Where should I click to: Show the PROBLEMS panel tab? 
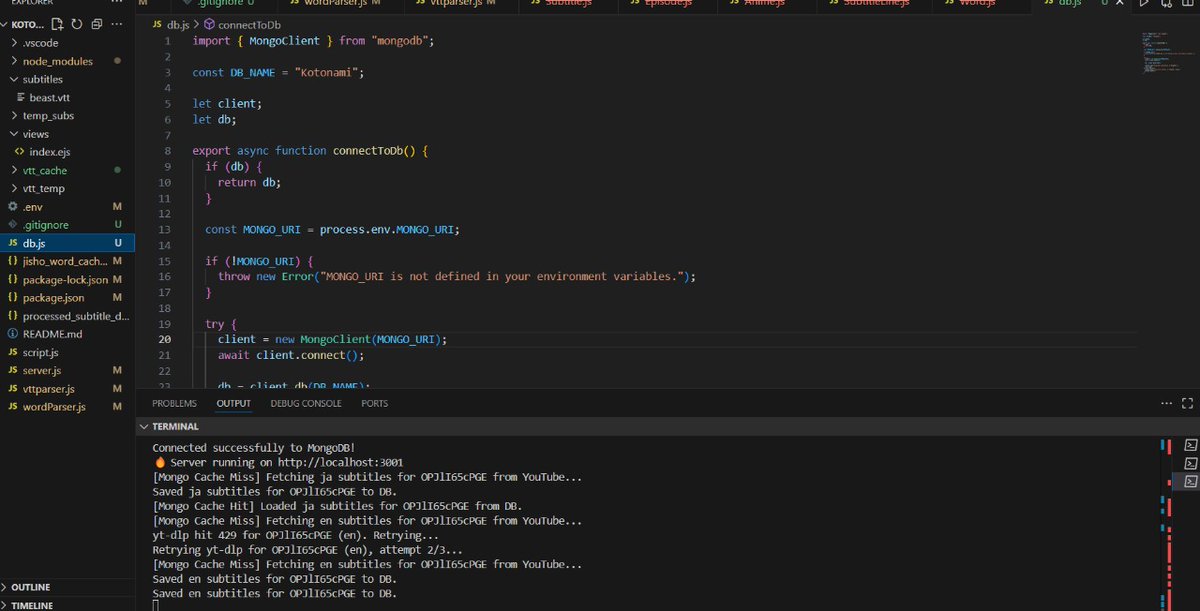(x=174, y=404)
